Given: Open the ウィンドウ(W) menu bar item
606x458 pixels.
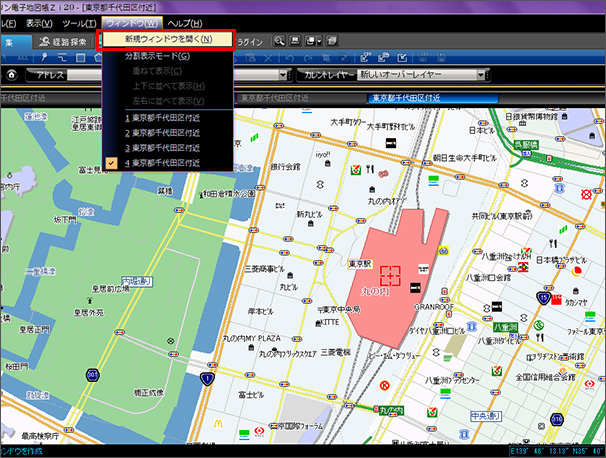Looking at the screenshot, I should (132, 24).
